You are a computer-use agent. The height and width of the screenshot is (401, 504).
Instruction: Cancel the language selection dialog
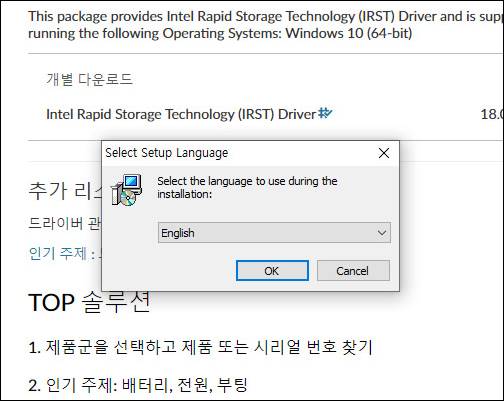click(x=353, y=270)
